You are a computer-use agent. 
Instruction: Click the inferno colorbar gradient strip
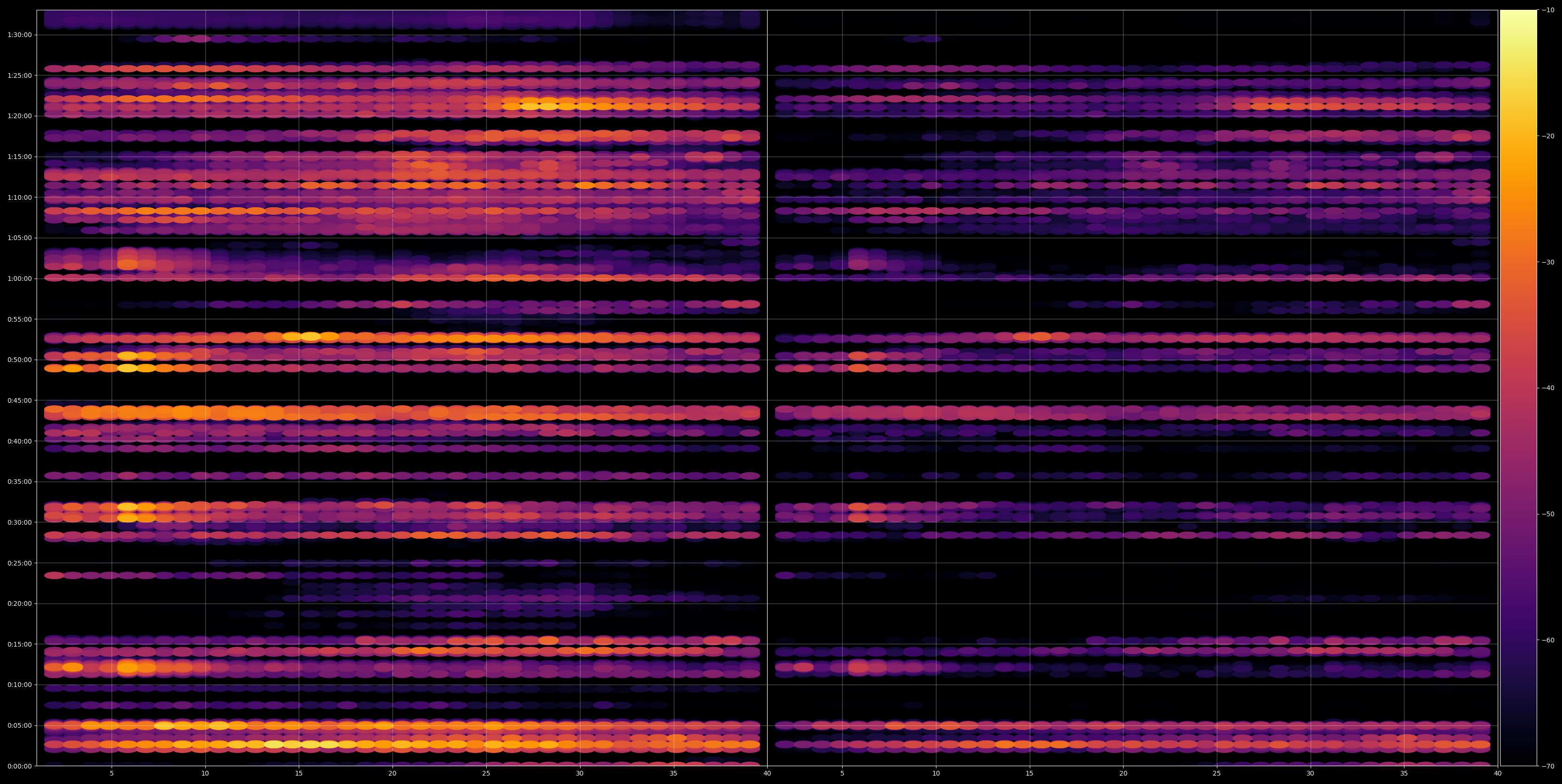tap(1518, 388)
